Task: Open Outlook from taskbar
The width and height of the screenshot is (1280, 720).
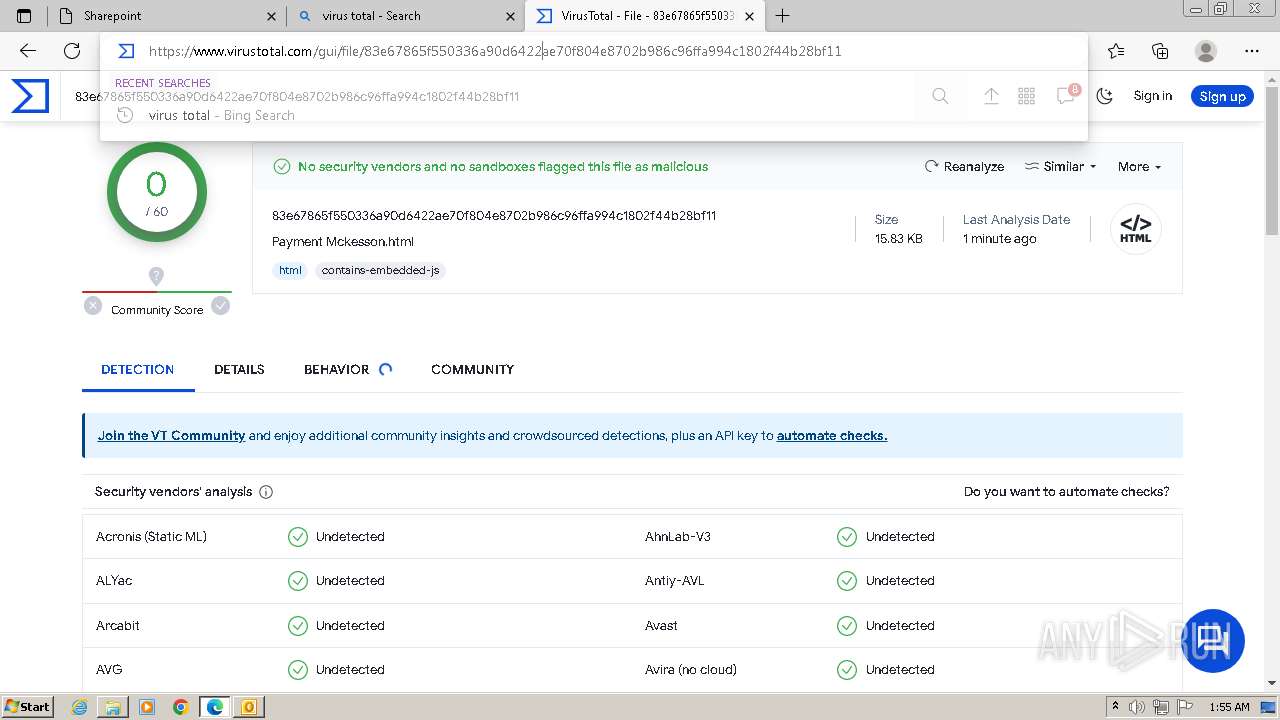Action: 248,707
